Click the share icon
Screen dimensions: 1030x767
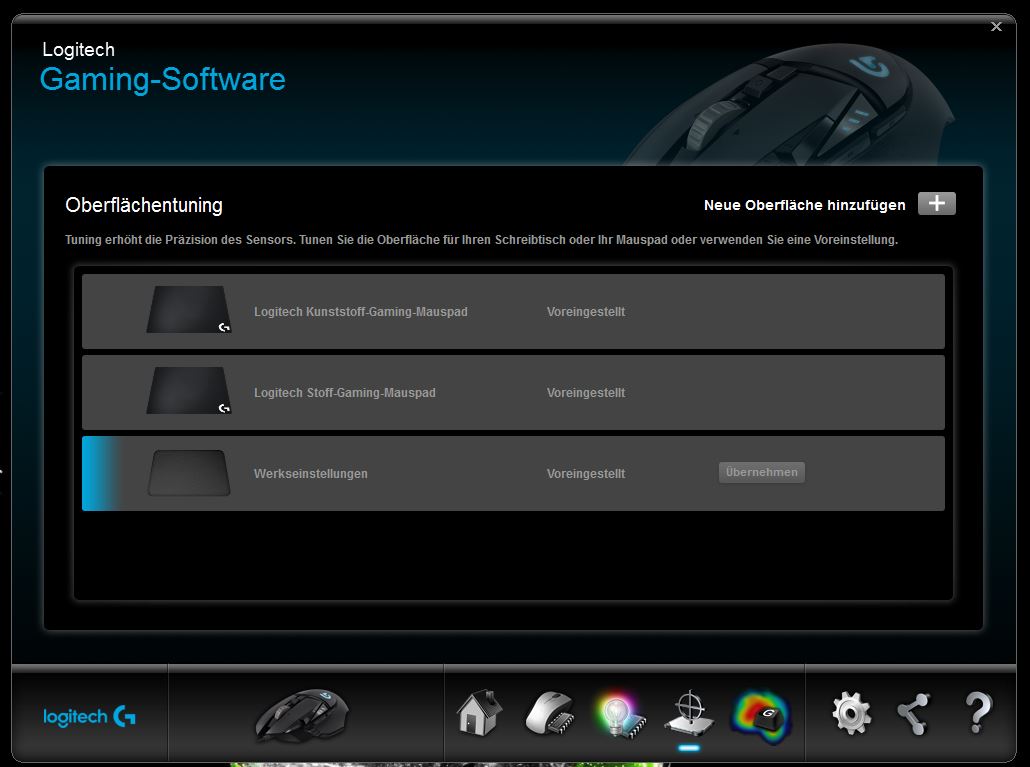point(913,714)
